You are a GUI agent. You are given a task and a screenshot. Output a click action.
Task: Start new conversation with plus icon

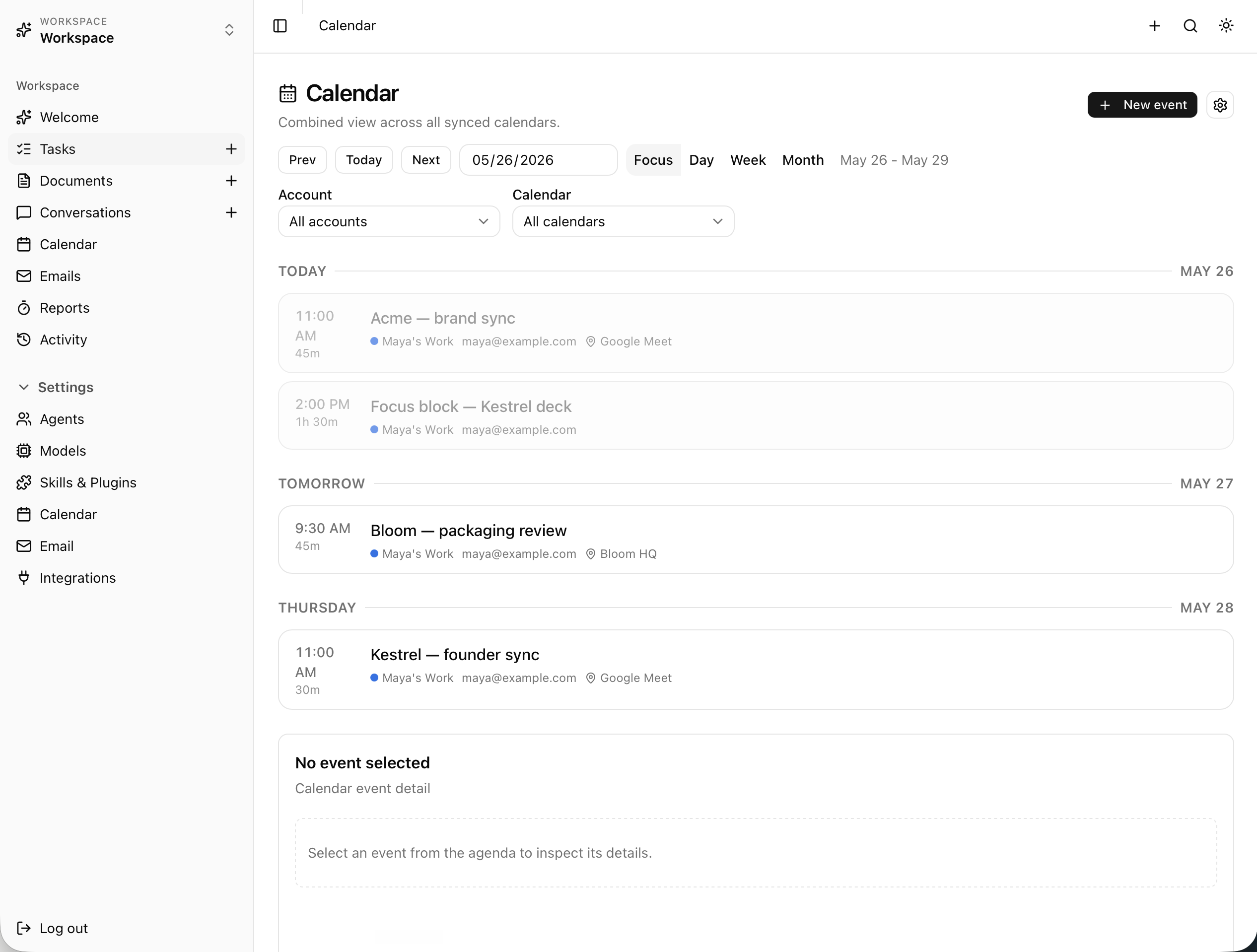tap(231, 212)
